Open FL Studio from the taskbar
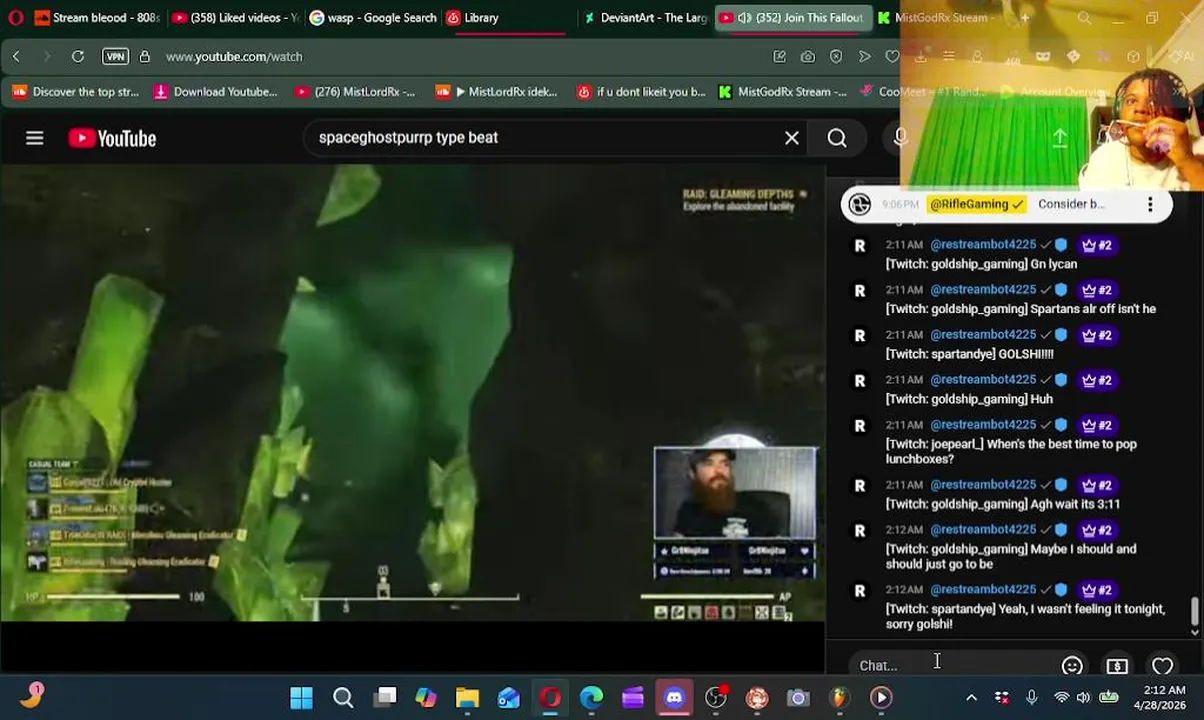This screenshot has height=720, width=1204. [x=839, y=698]
